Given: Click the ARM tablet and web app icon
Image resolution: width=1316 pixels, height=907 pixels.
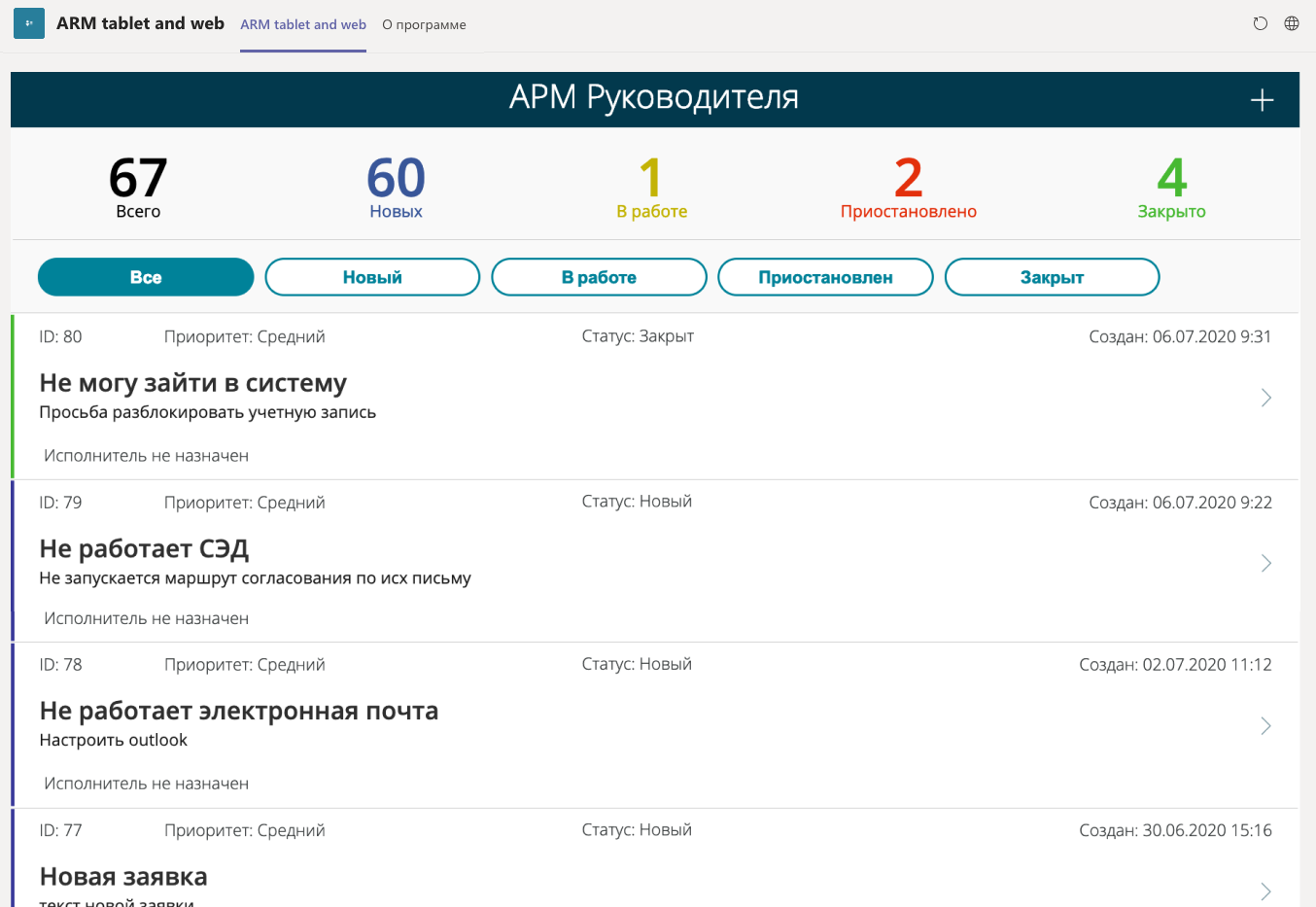Looking at the screenshot, I should point(29,23).
